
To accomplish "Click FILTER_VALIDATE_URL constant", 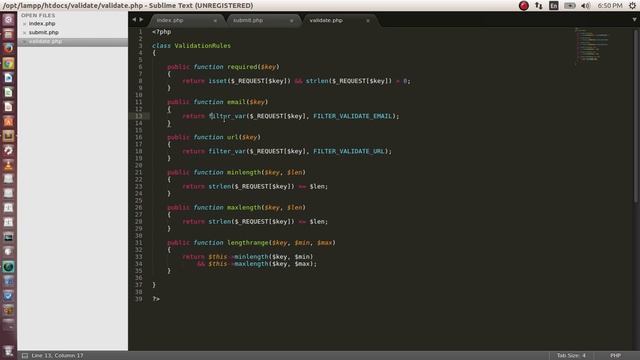I will click(349, 151).
